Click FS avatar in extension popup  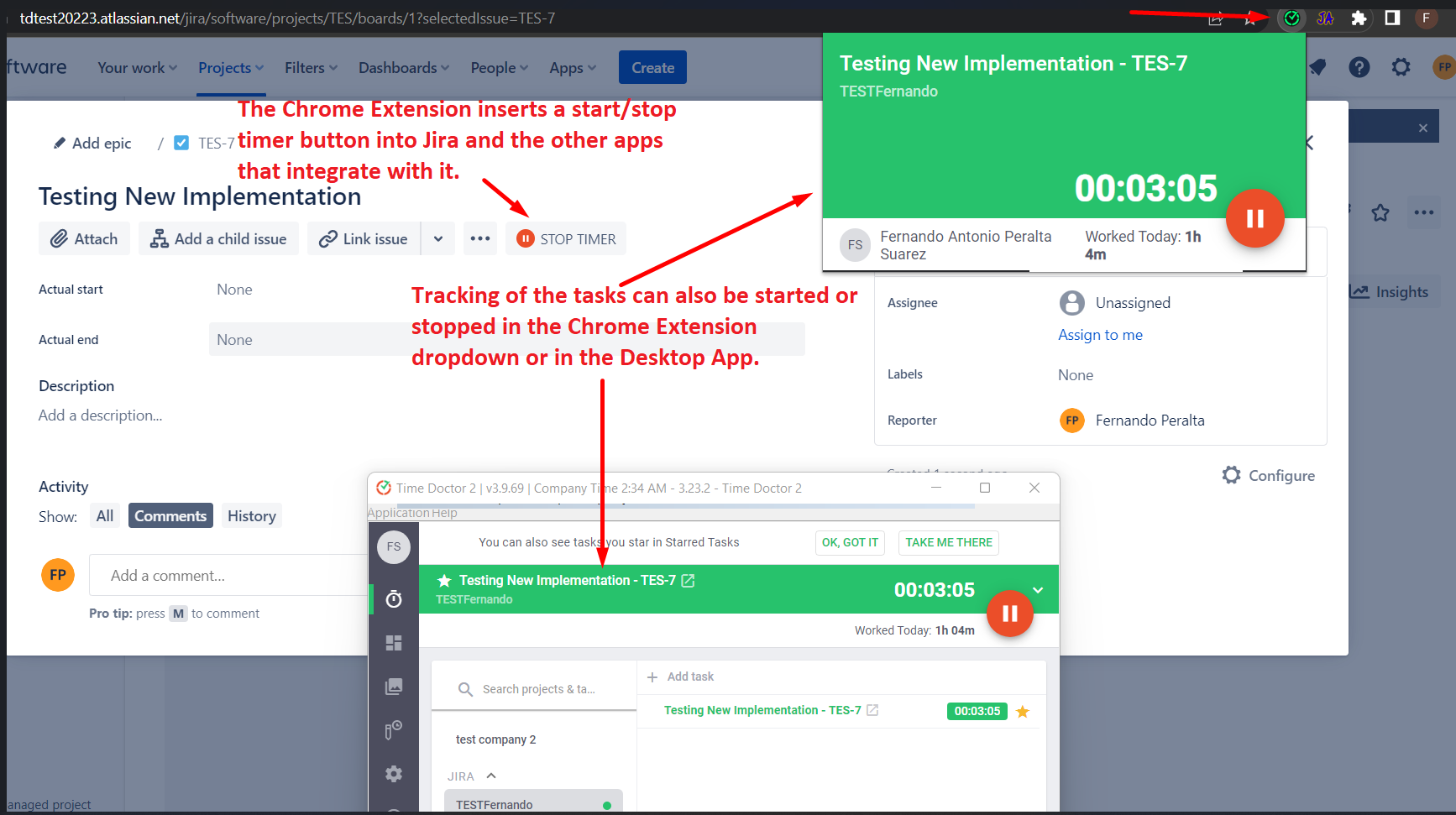click(855, 245)
